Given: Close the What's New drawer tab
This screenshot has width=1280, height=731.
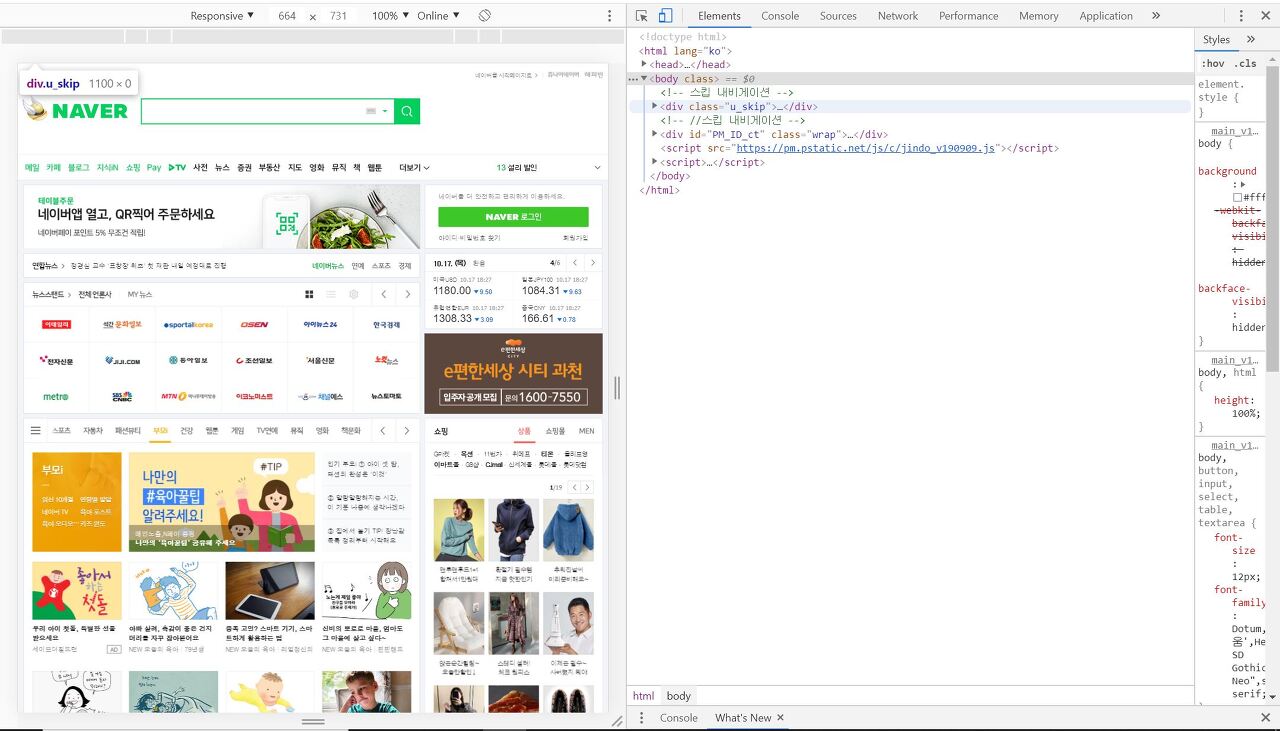Looking at the screenshot, I should (780, 718).
